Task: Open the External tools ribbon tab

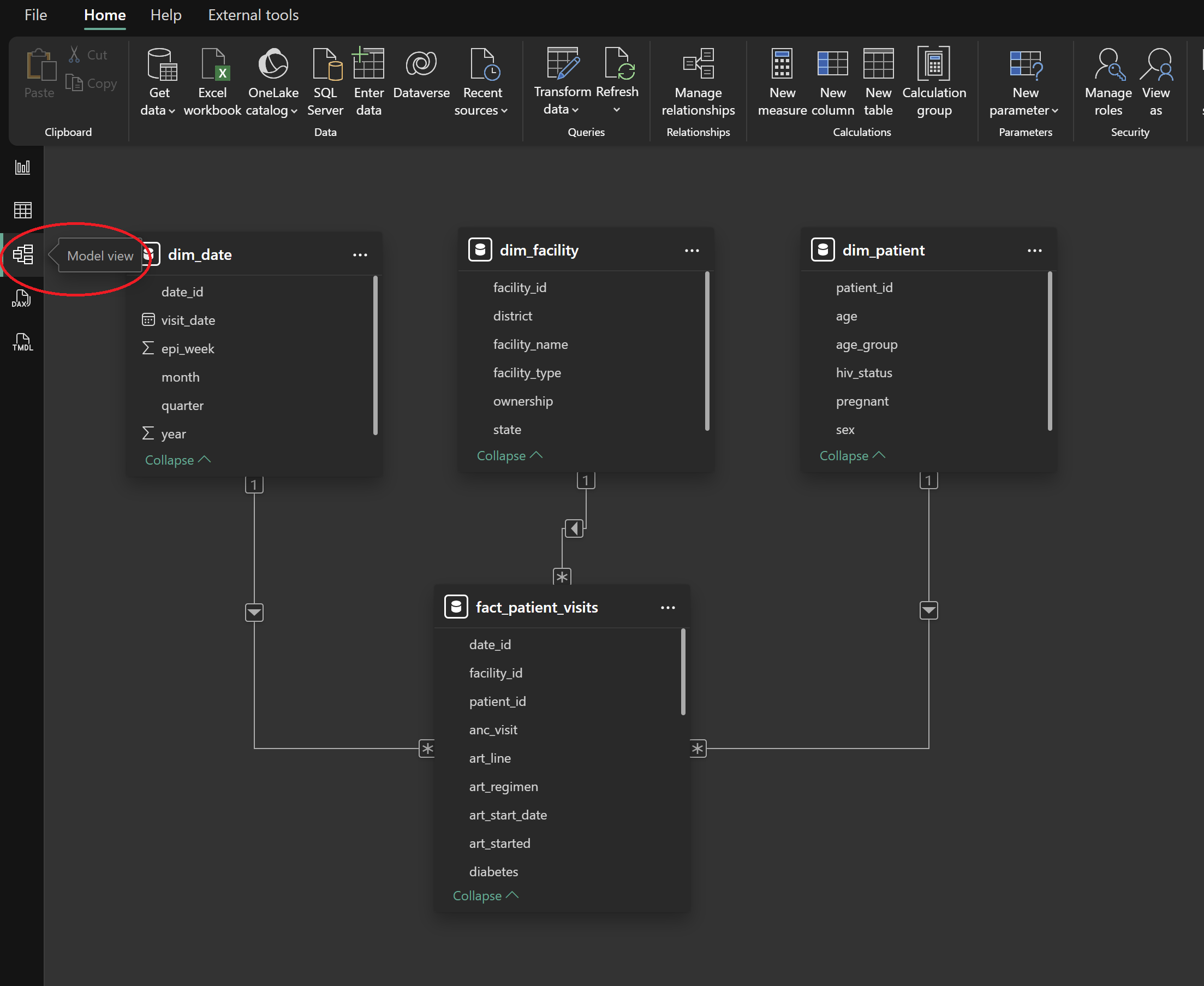Action: (x=253, y=15)
